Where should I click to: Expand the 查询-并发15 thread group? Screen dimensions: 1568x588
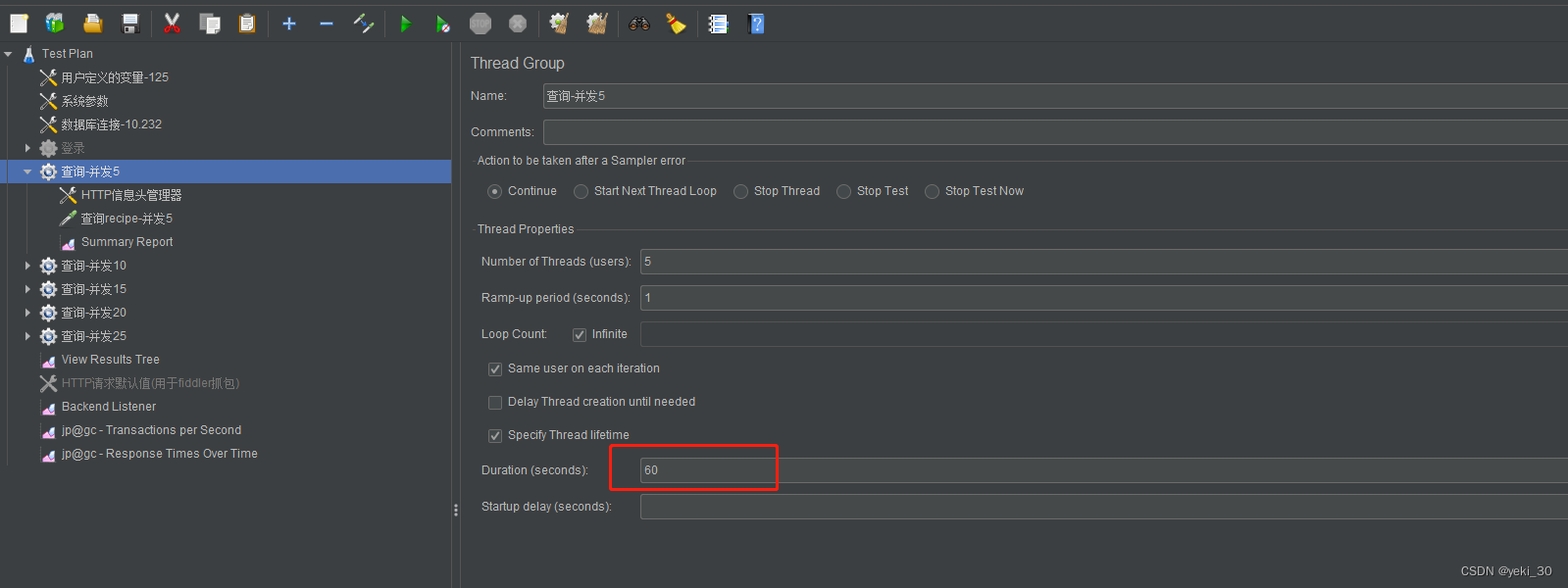pos(27,289)
